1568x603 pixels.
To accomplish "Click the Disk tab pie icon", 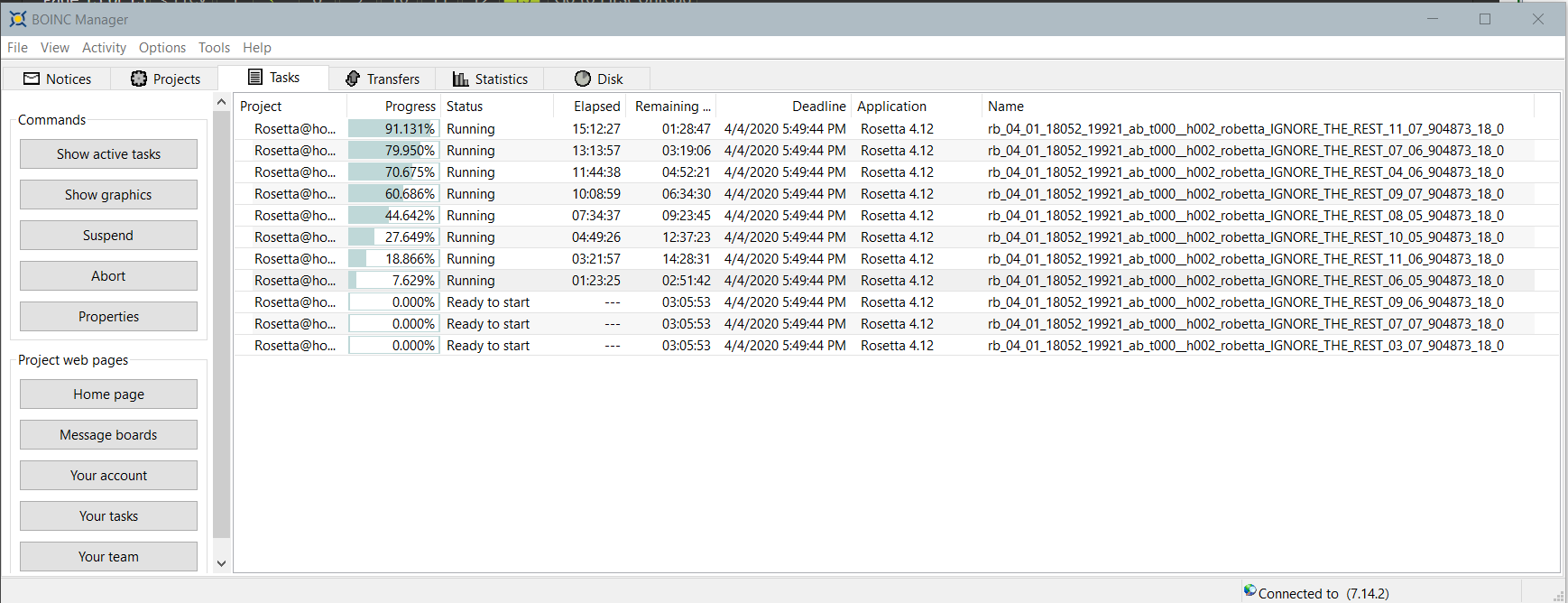I will pos(583,79).
